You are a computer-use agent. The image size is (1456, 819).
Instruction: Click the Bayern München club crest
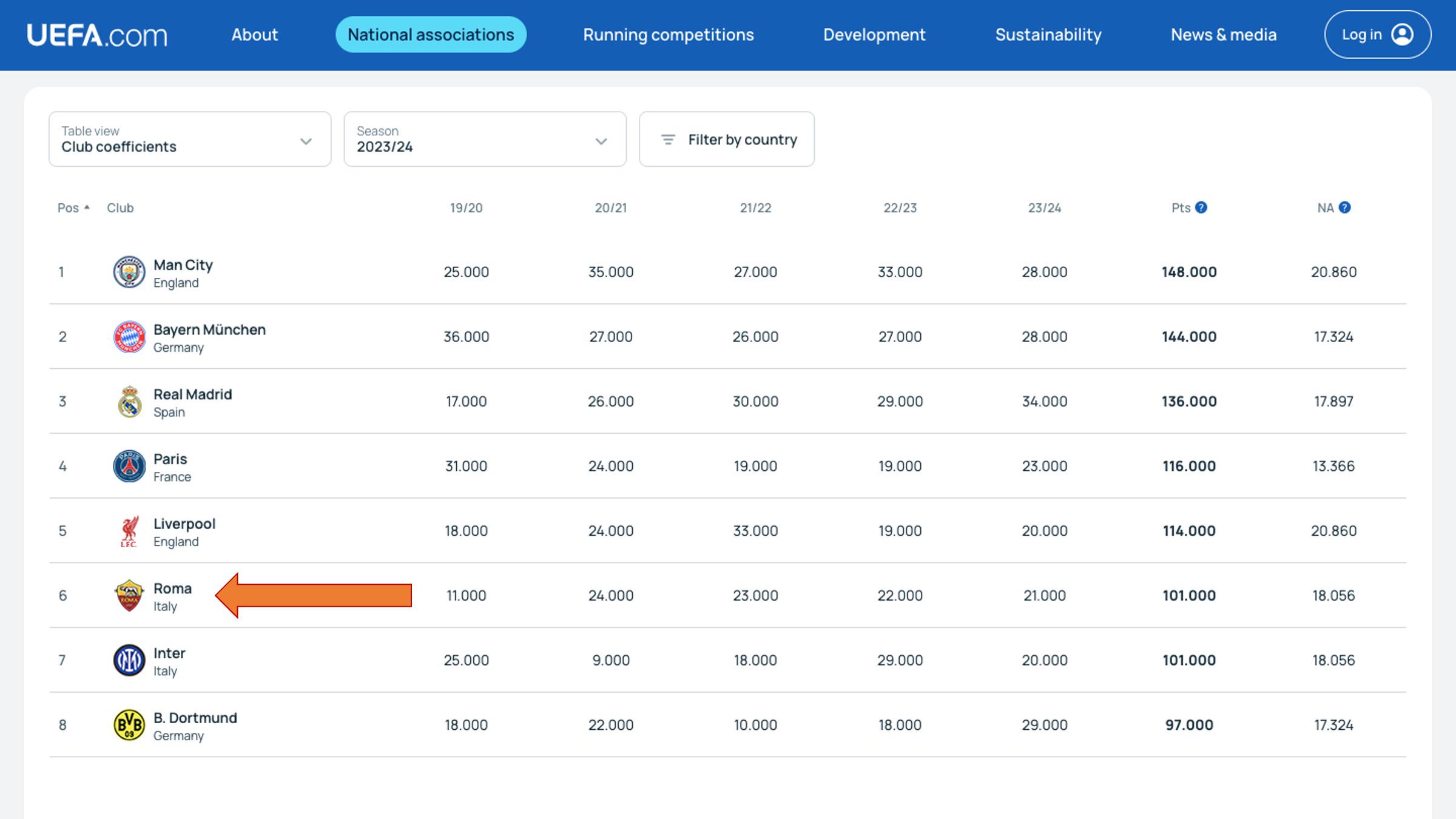(129, 337)
